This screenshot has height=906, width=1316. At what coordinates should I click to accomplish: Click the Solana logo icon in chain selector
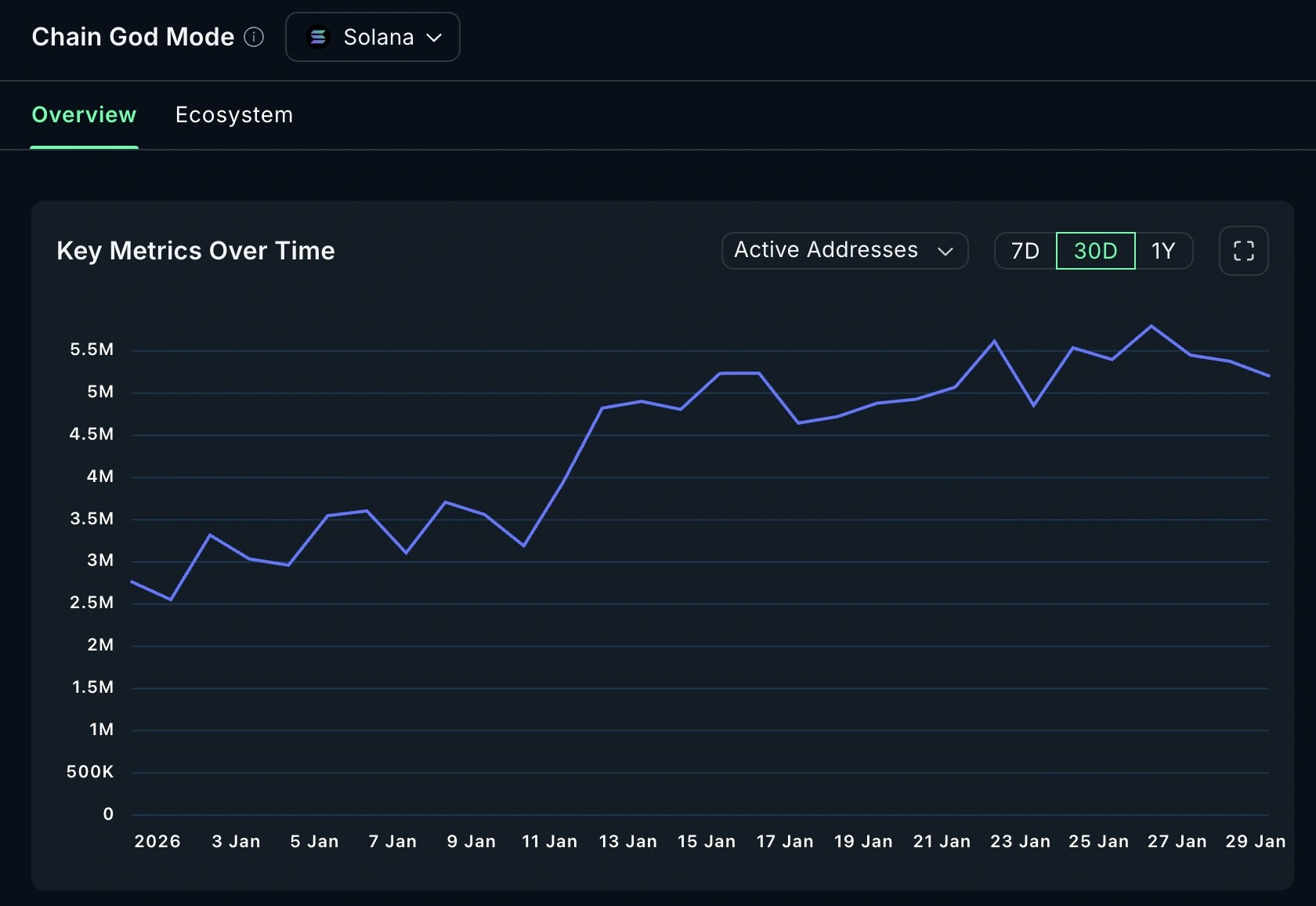point(319,37)
